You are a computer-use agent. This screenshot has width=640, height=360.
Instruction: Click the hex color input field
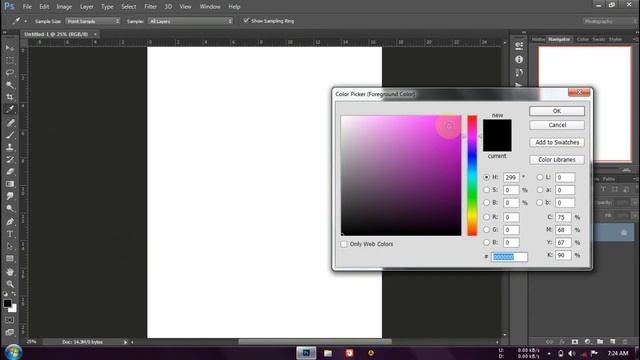coord(509,256)
